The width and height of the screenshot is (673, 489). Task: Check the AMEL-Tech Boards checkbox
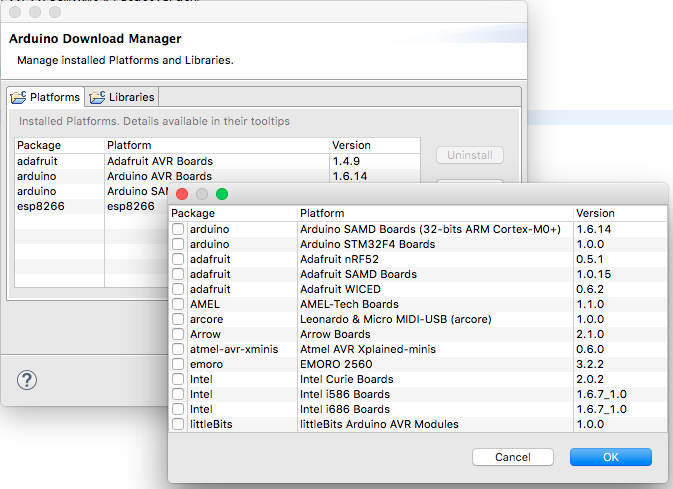[178, 304]
